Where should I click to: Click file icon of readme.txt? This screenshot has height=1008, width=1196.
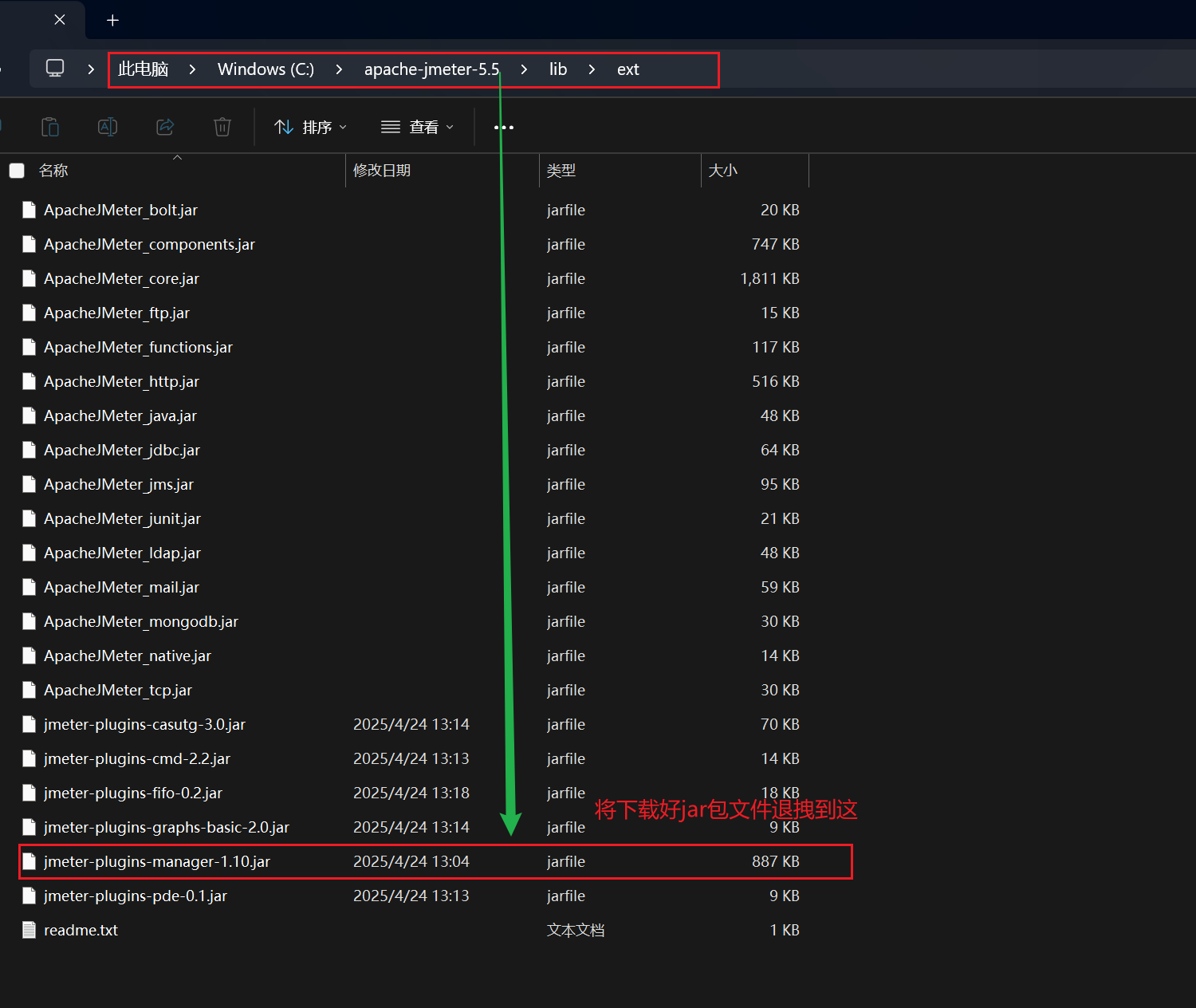pyautogui.click(x=30, y=930)
